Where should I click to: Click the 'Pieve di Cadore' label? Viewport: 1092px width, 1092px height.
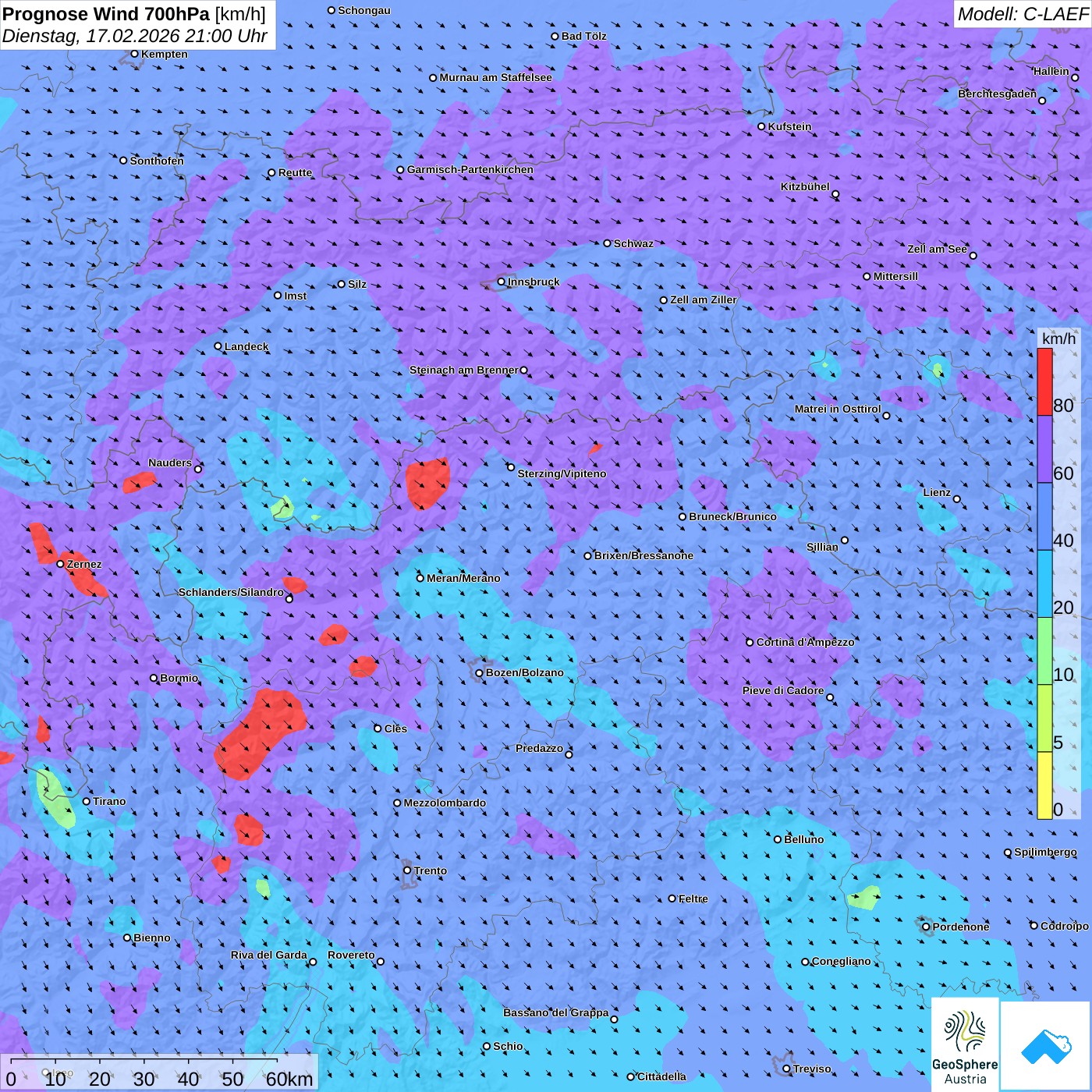coord(783,690)
